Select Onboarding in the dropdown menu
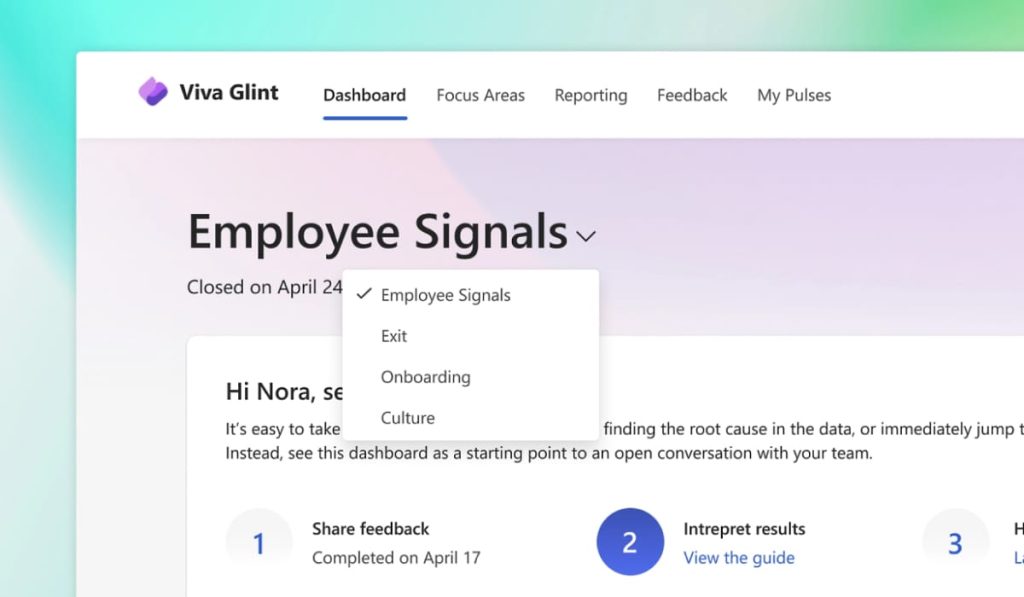 pos(470,377)
